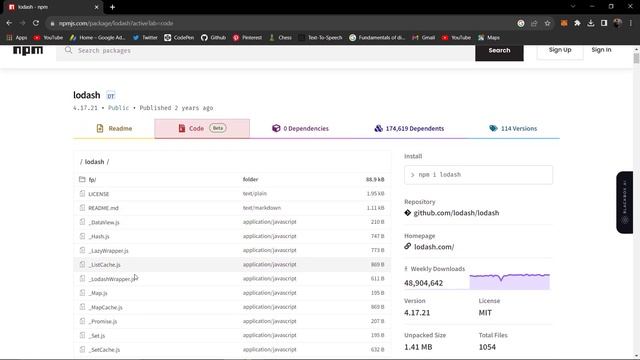Image resolution: width=640 pixels, height=360 pixels.
Task: Click the Dependents cubes icon
Action: pyautogui.click(x=378, y=128)
